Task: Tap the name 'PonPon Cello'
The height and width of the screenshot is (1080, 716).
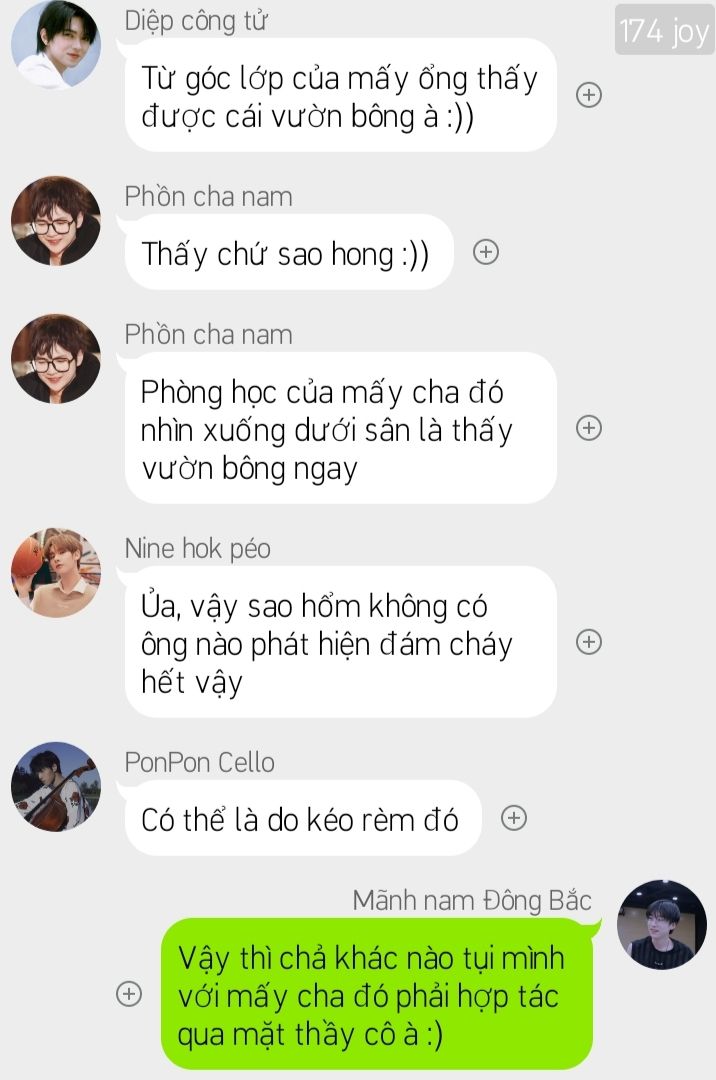Action: 200,762
